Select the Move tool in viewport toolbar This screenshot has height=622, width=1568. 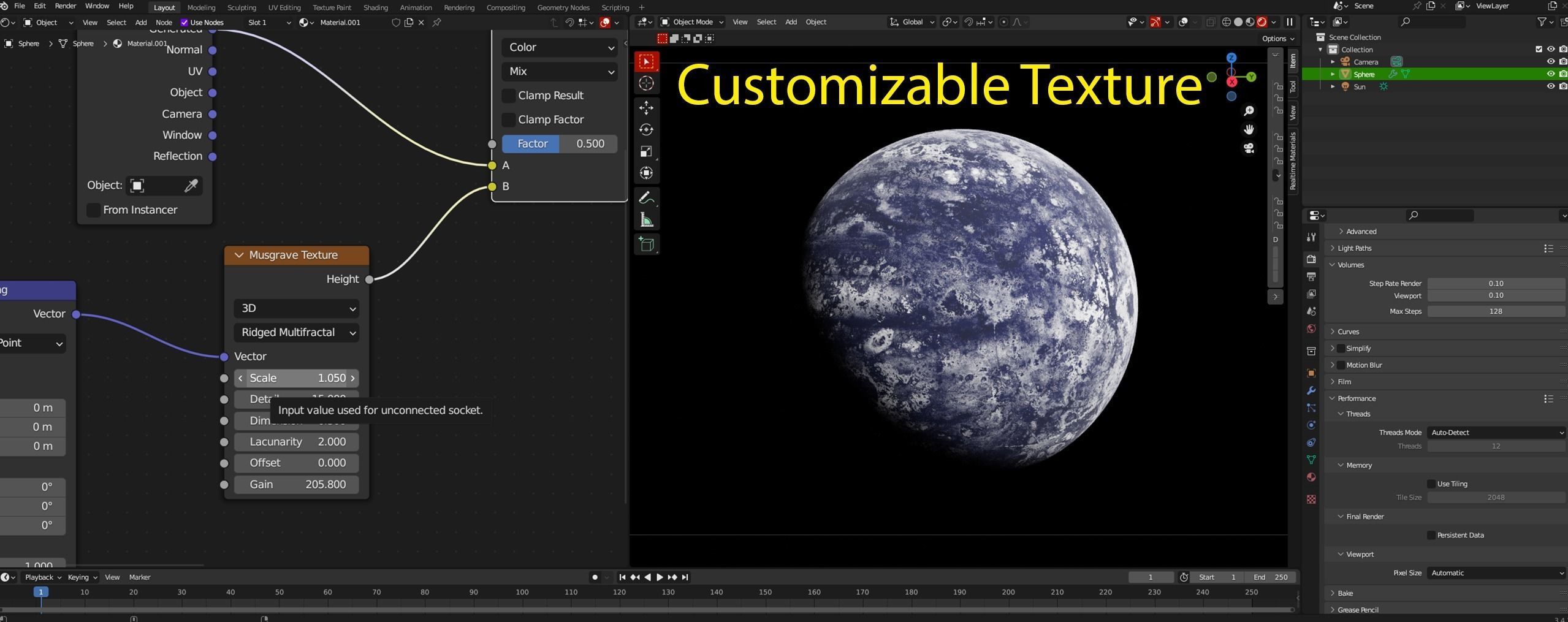646,108
